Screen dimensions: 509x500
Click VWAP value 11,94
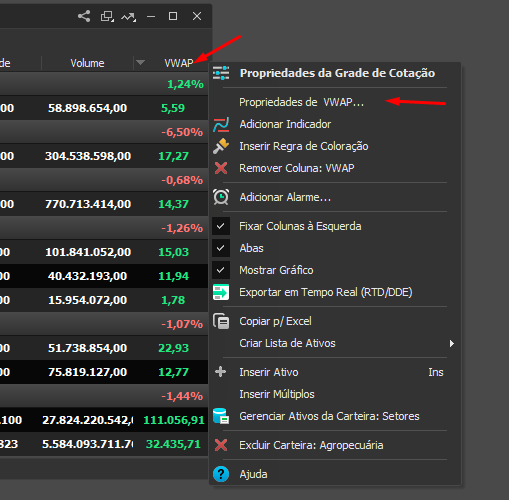(x=173, y=276)
